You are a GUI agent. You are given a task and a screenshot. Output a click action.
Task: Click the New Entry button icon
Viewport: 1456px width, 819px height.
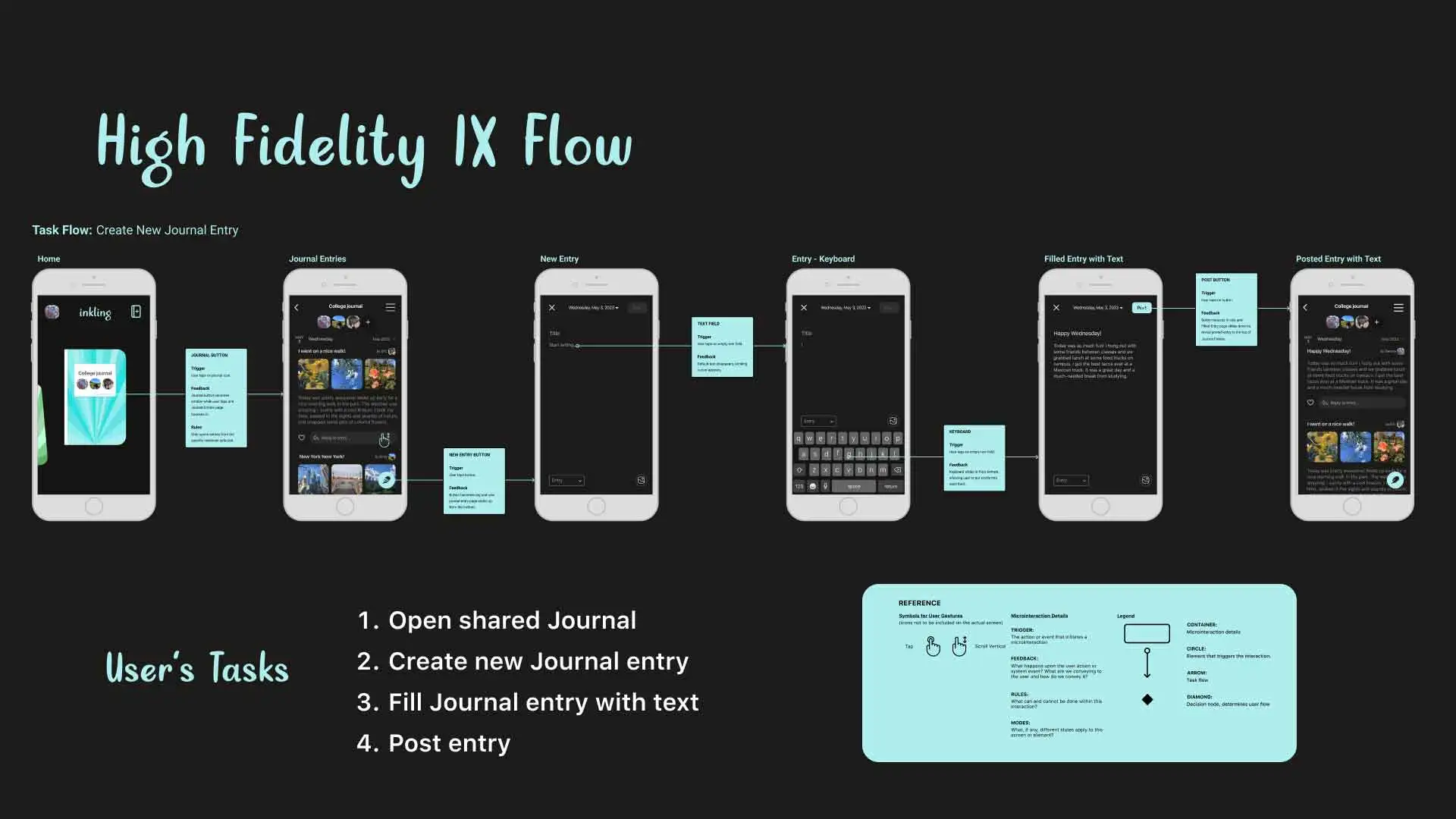387,480
